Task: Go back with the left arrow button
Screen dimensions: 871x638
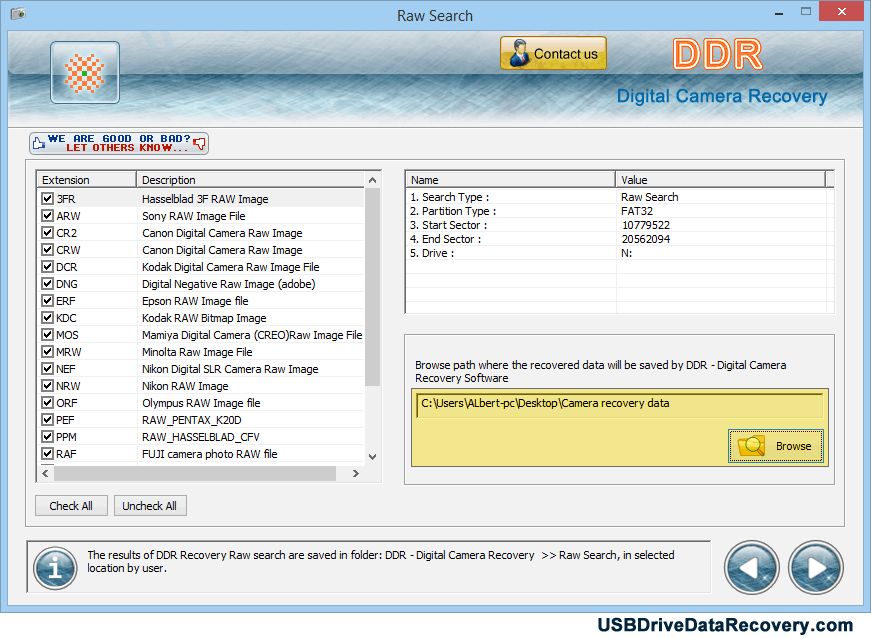Action: (752, 567)
